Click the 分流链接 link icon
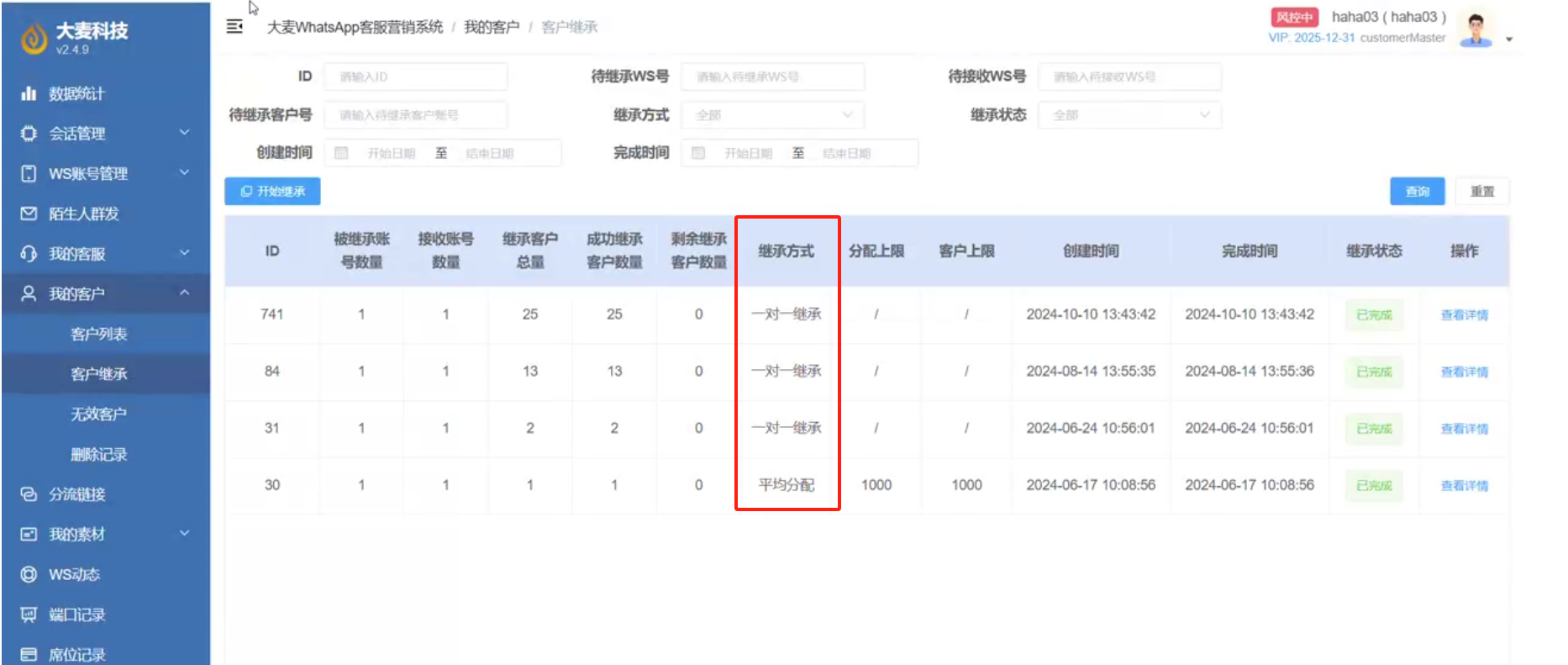 pyautogui.click(x=29, y=494)
